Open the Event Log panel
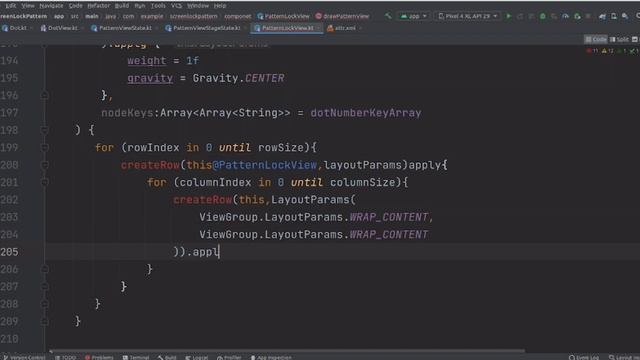Viewport: 640px width, 360px height. pos(584,357)
